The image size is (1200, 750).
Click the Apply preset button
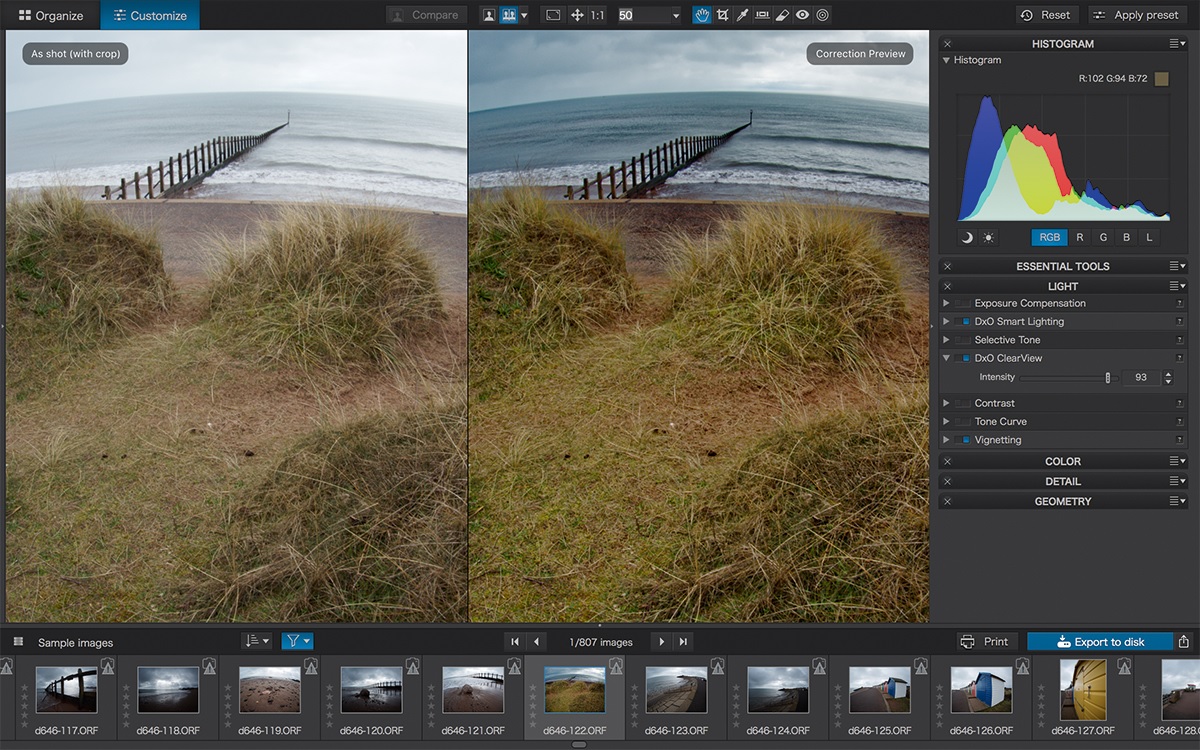pos(1138,15)
